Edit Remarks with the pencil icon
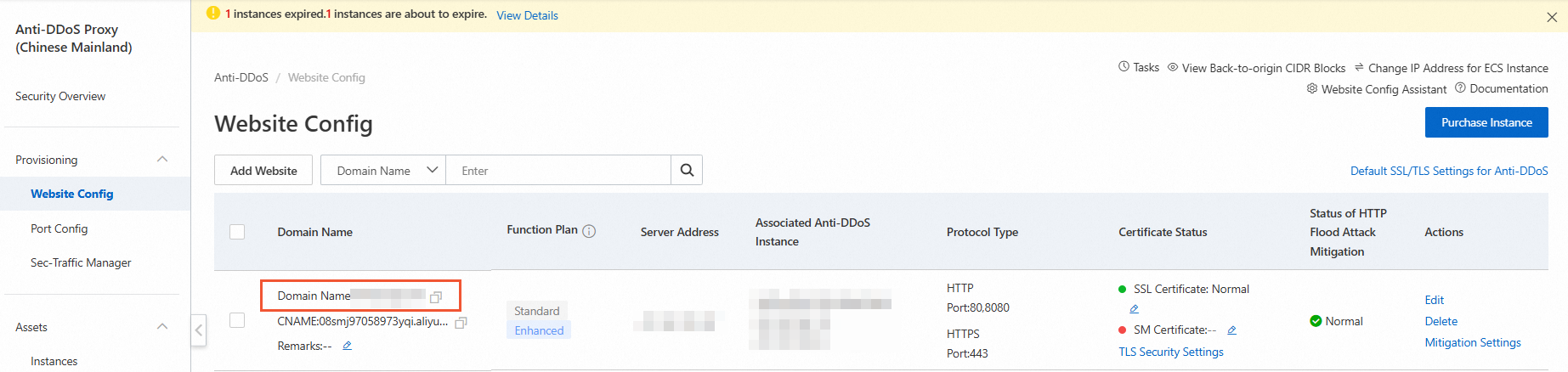The height and width of the screenshot is (372, 1568). pos(347,346)
